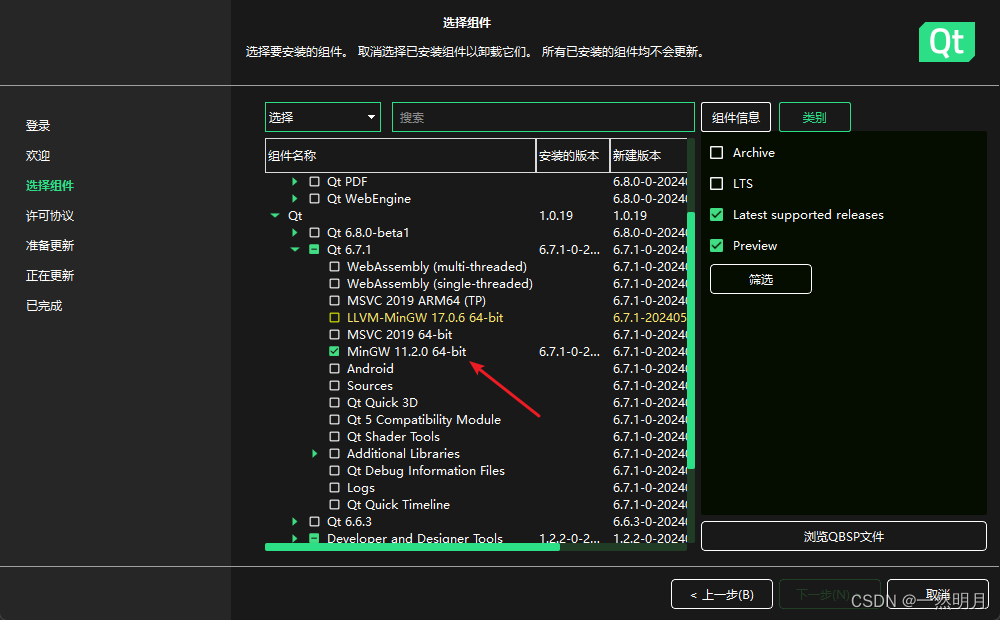Enable the Archive category checkbox
Image resolution: width=1000 pixels, height=620 pixels.
point(717,153)
